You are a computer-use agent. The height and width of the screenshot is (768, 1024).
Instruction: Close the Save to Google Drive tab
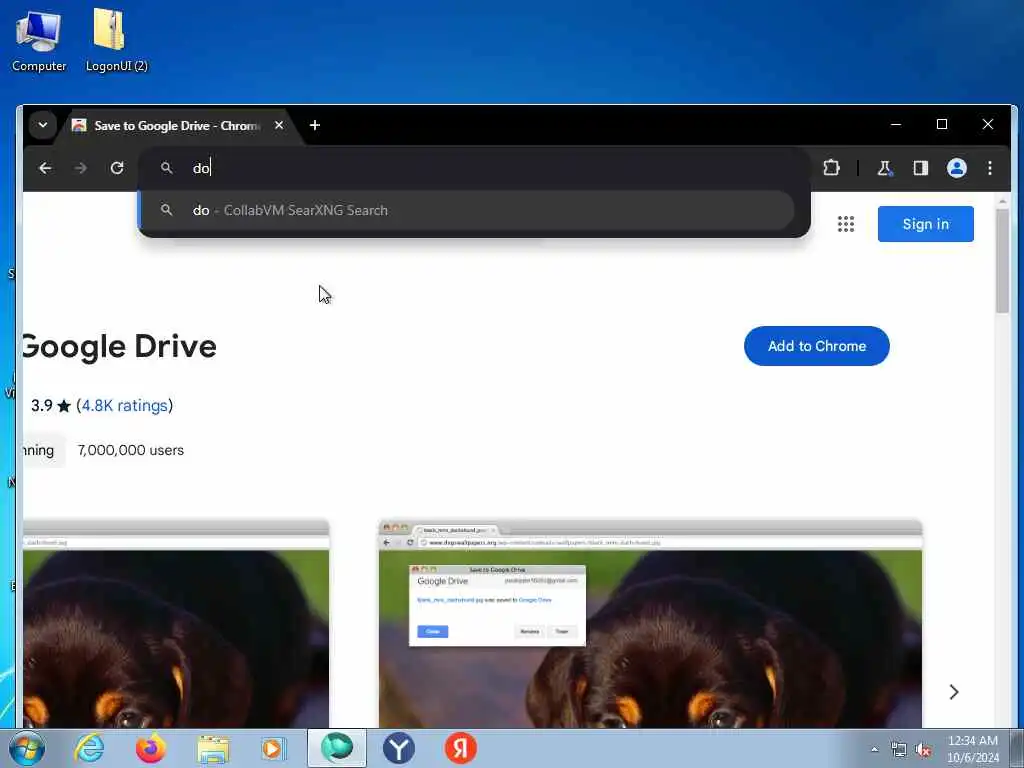point(279,125)
